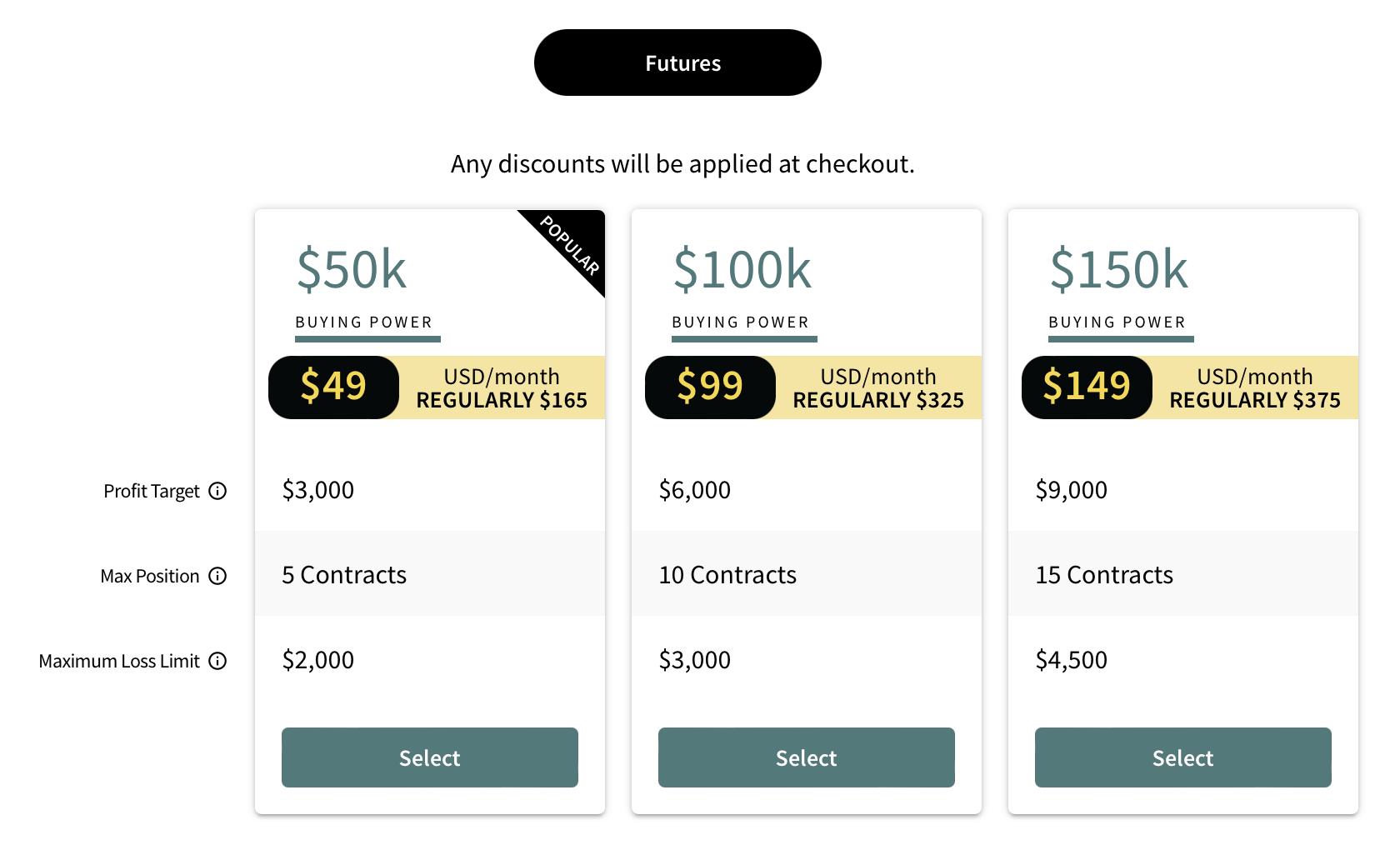
Task: Choose the $50k buying power plan
Action: (x=429, y=757)
